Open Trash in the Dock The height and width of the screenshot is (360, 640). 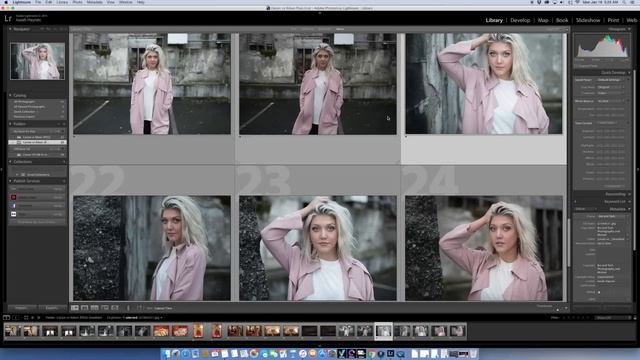pos(473,353)
